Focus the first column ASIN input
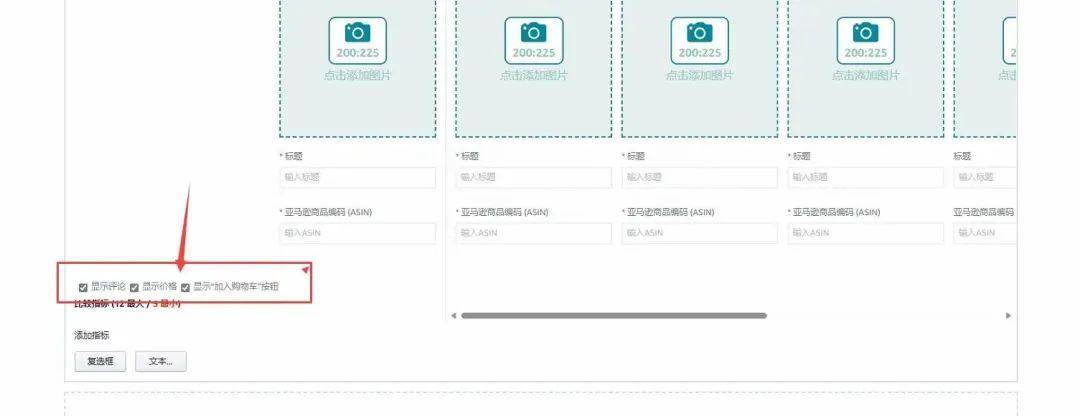 click(x=357, y=233)
